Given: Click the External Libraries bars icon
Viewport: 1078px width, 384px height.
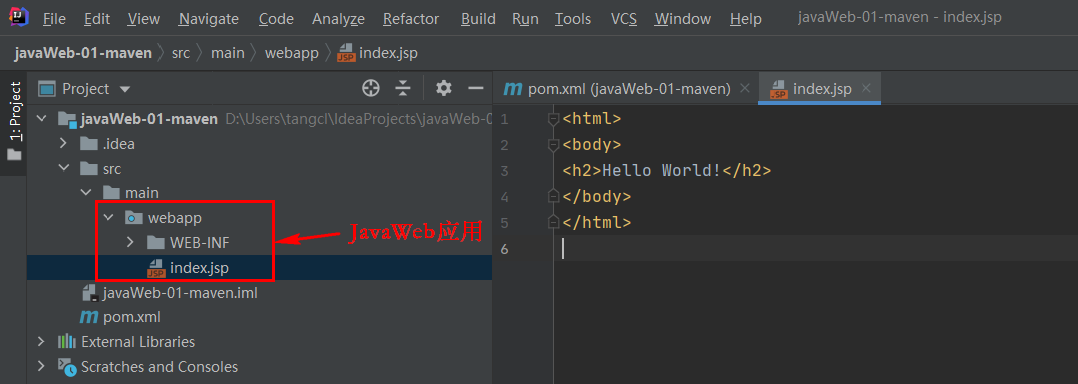Looking at the screenshot, I should point(67,341).
